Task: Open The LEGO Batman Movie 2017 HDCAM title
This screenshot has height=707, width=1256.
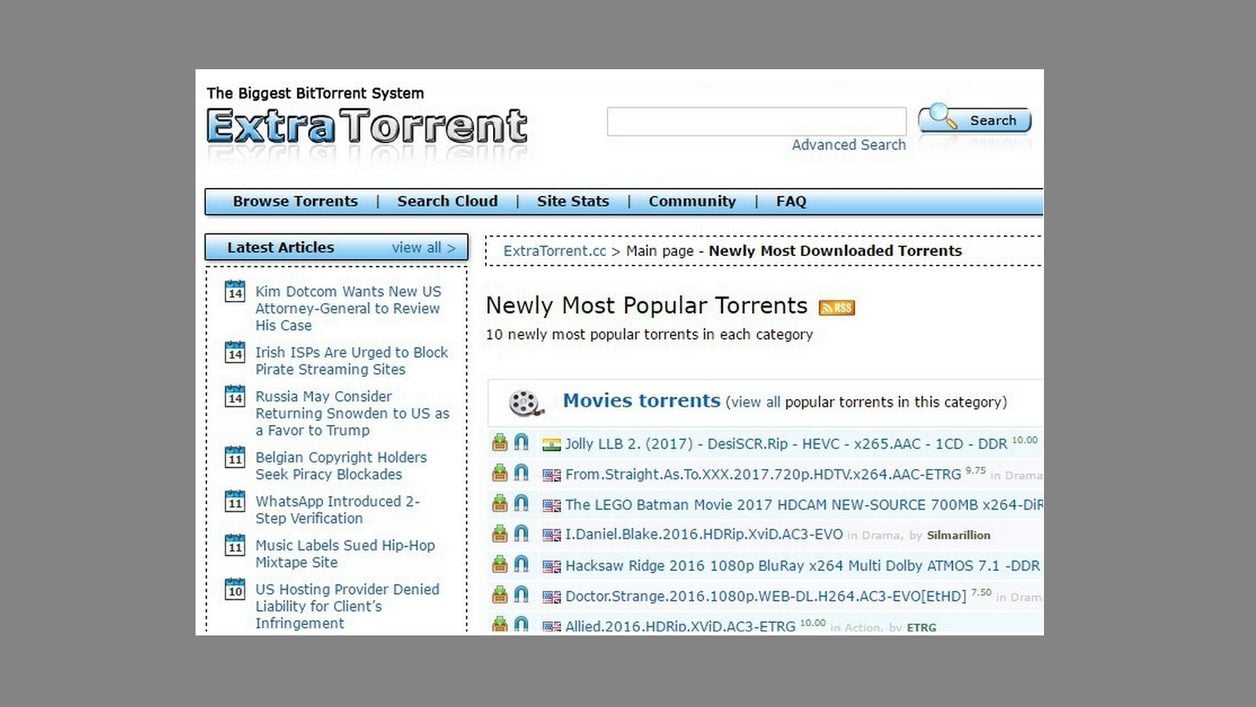Action: coord(804,505)
